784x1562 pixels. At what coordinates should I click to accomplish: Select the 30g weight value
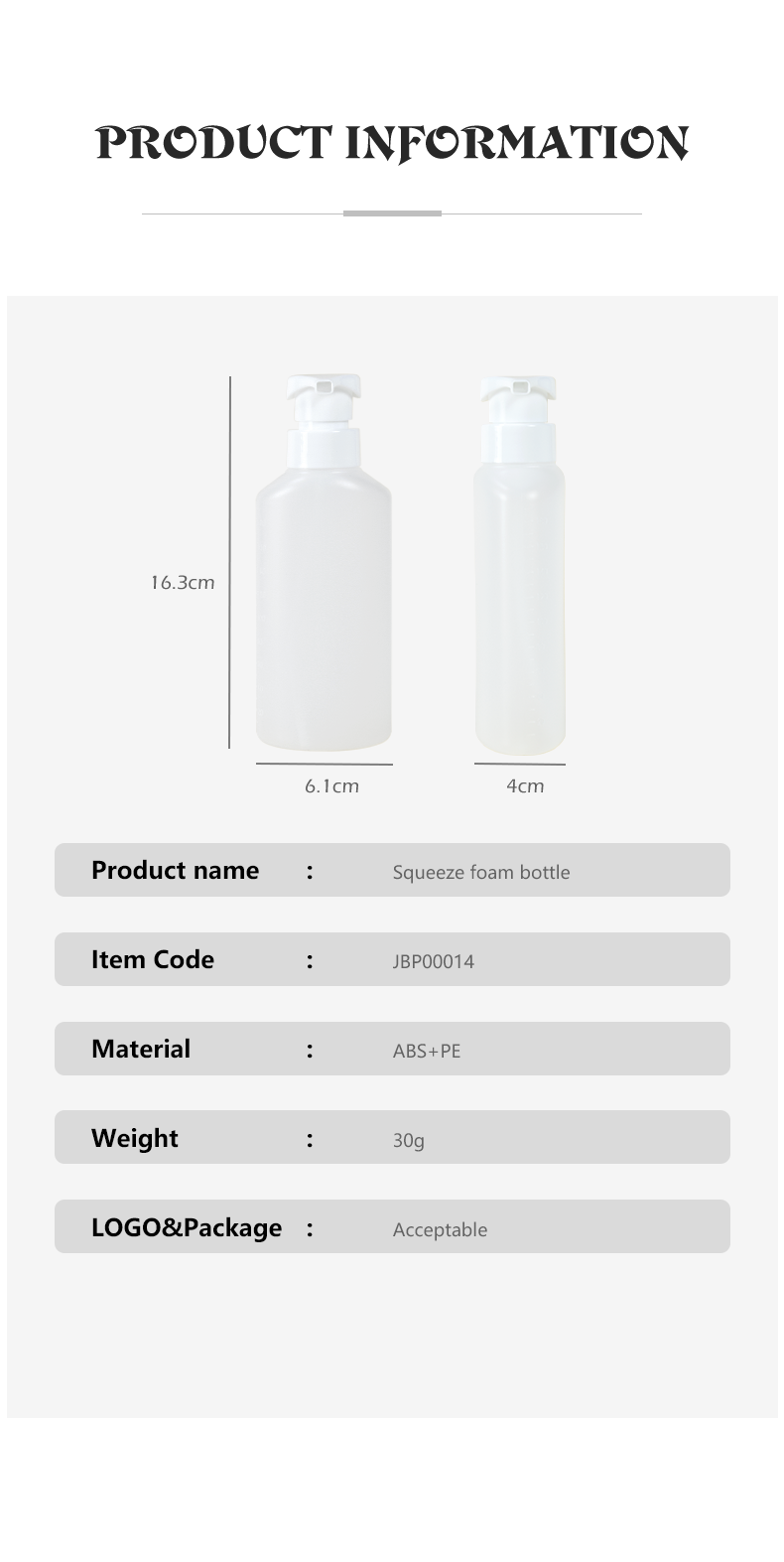click(408, 1141)
